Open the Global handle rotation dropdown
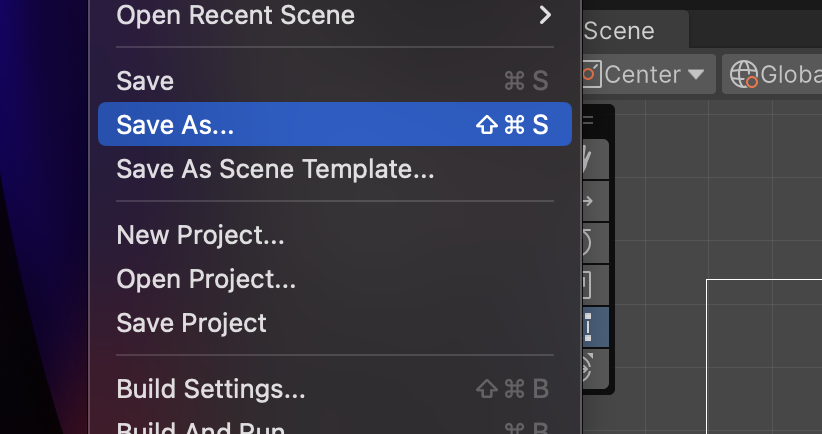Image resolution: width=822 pixels, height=434 pixels. pyautogui.click(x=776, y=74)
